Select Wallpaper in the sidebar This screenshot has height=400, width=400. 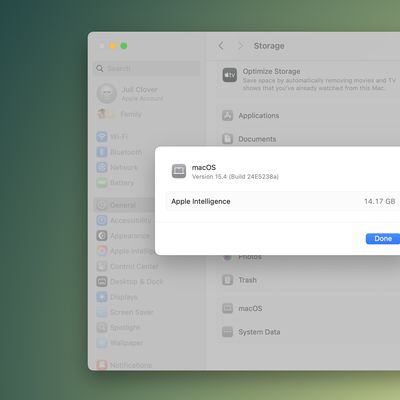(127, 343)
